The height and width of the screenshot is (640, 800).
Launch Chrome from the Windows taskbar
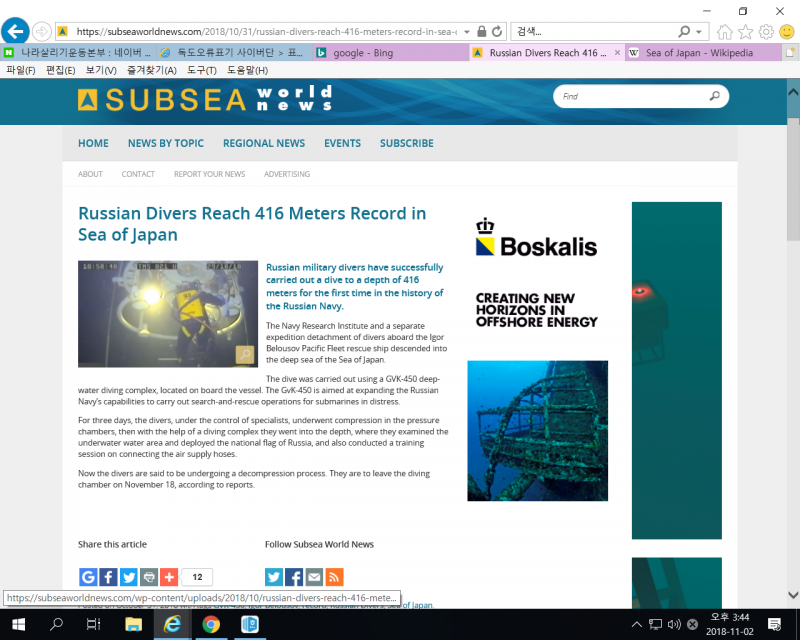pyautogui.click(x=211, y=624)
